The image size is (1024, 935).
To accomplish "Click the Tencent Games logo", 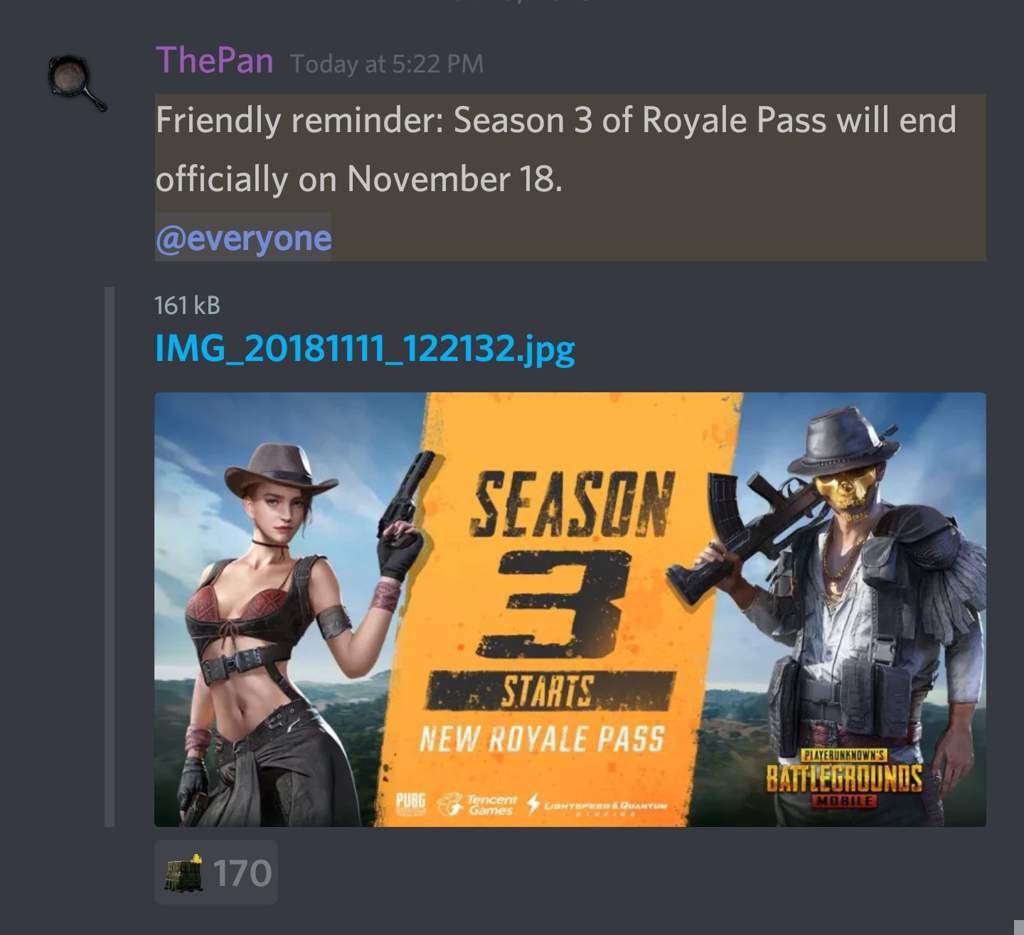I will [x=477, y=804].
